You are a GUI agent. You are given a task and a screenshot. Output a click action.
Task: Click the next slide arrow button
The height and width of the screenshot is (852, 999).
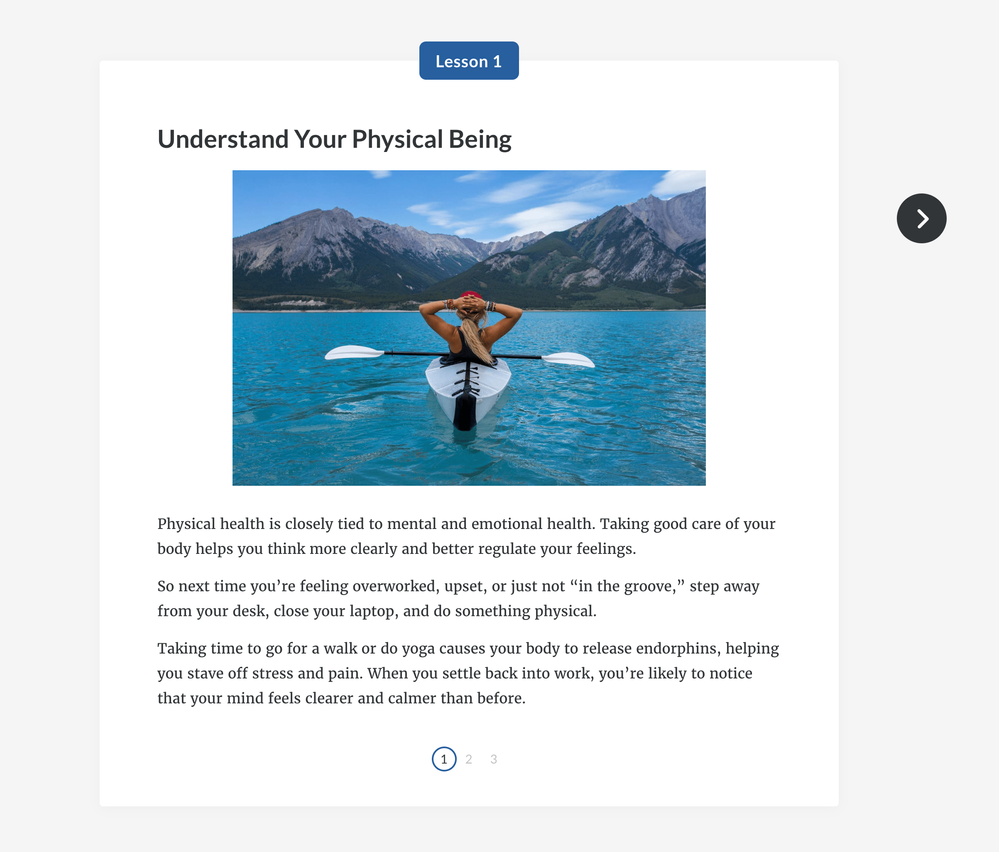(x=921, y=218)
